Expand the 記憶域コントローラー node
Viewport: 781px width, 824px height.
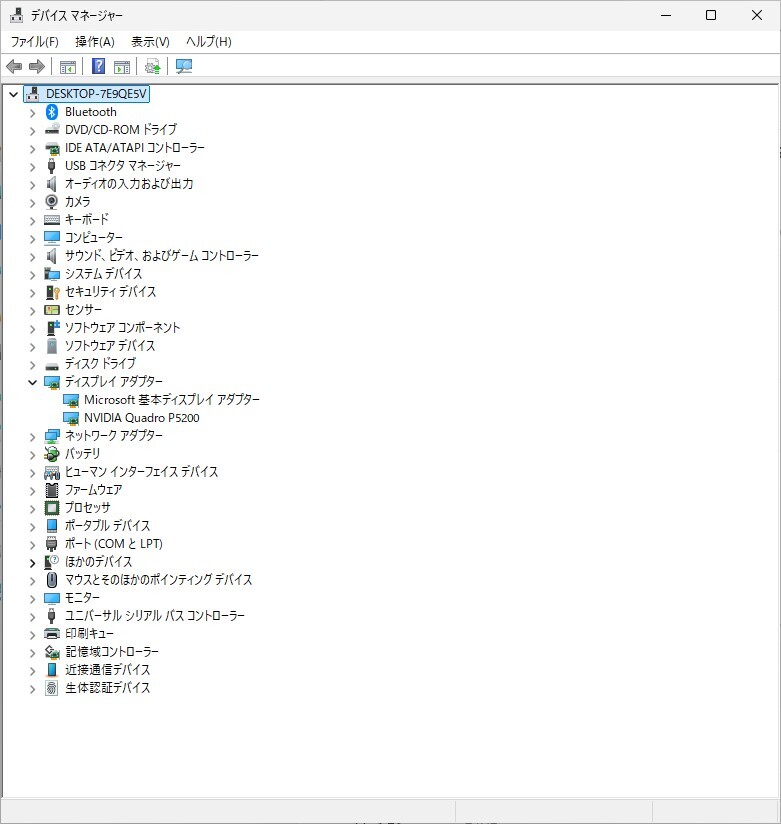click(33, 653)
